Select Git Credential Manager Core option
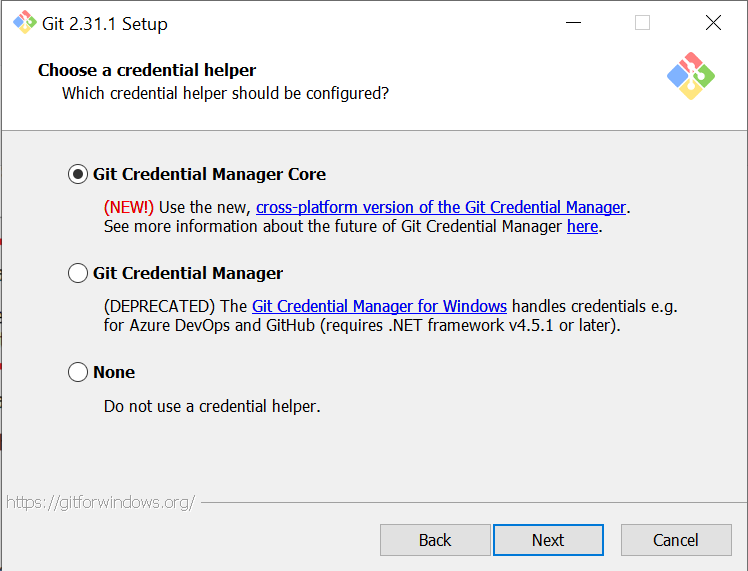The image size is (748, 571). point(78,174)
